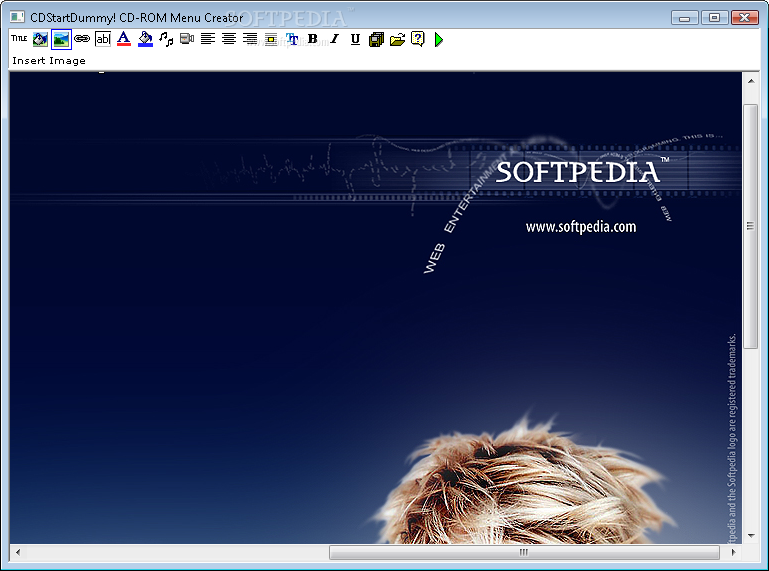Insert a hyperlink with the chain icon

click(x=82, y=38)
